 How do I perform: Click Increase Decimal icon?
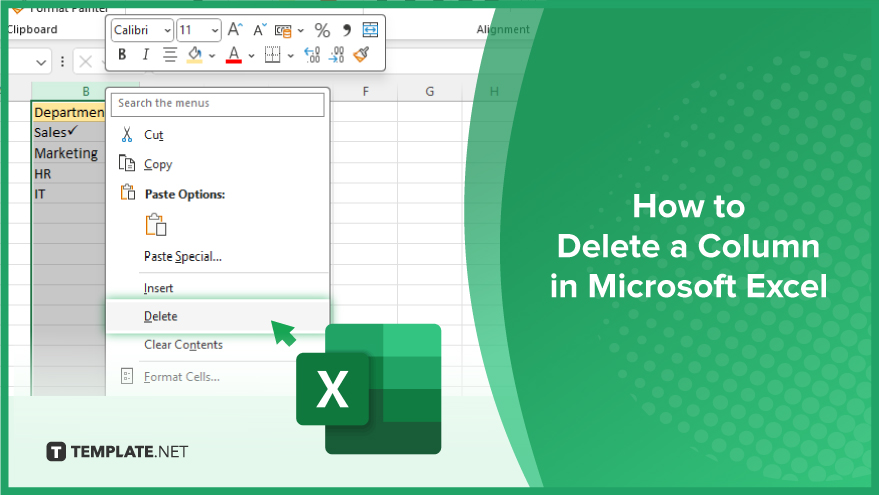[x=312, y=55]
